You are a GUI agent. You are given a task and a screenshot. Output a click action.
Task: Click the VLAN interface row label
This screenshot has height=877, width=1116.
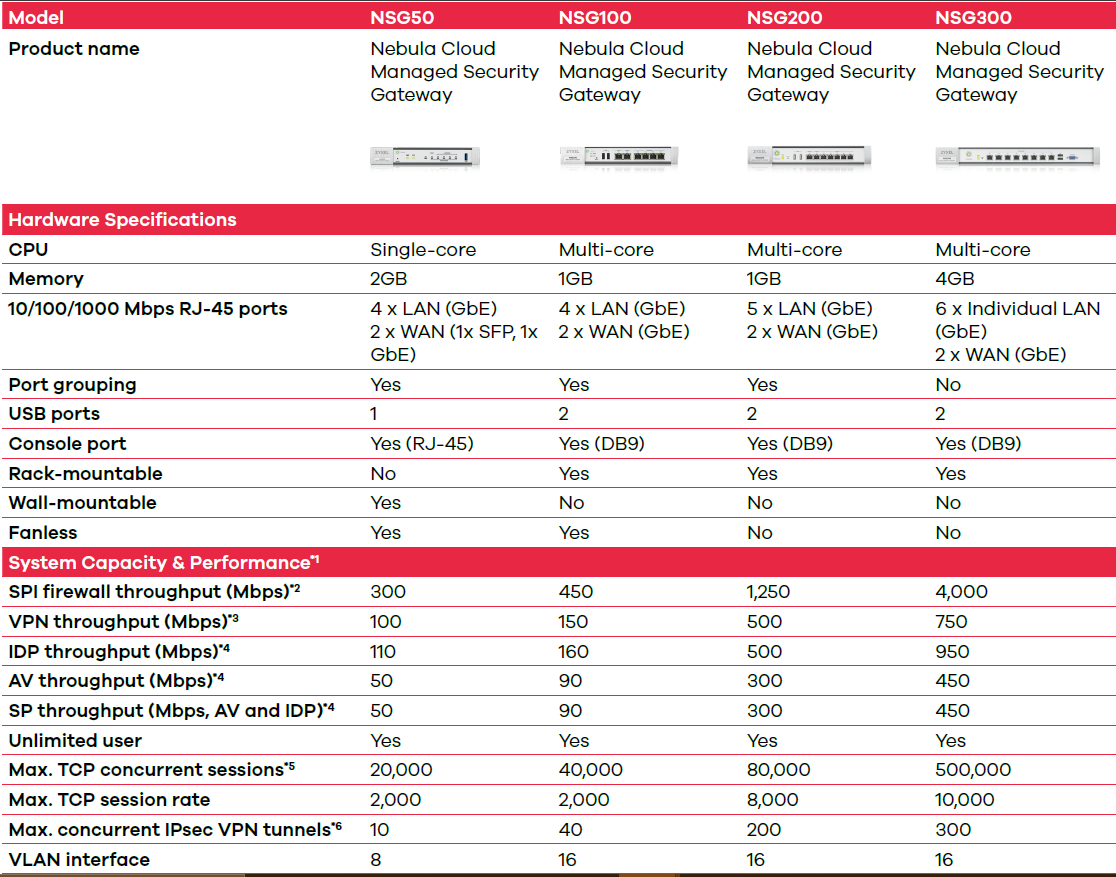click(79, 860)
